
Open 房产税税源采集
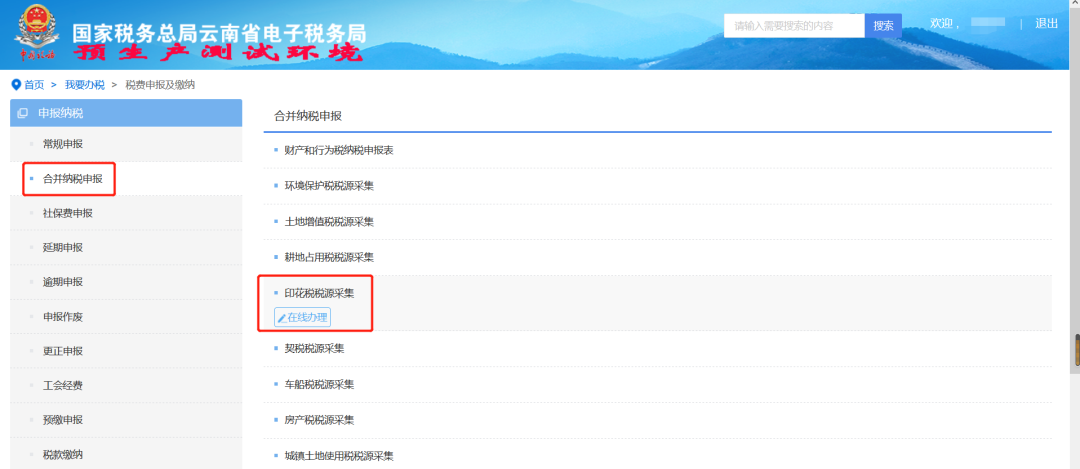(320, 420)
